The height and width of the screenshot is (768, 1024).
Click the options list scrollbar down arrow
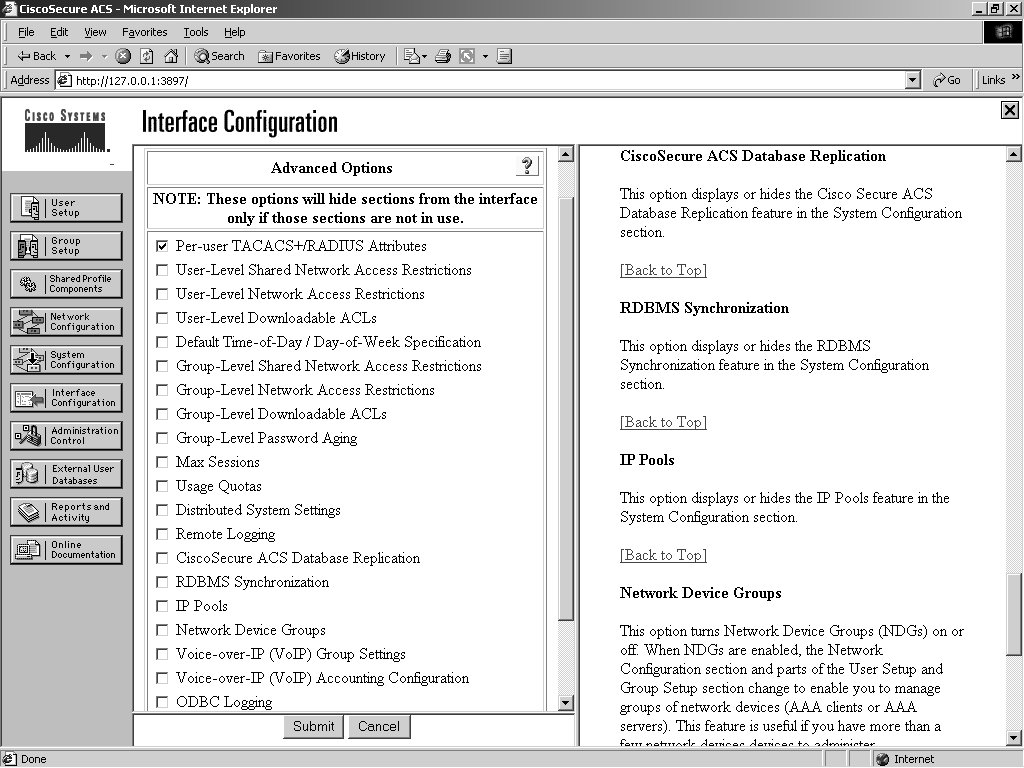(x=566, y=703)
